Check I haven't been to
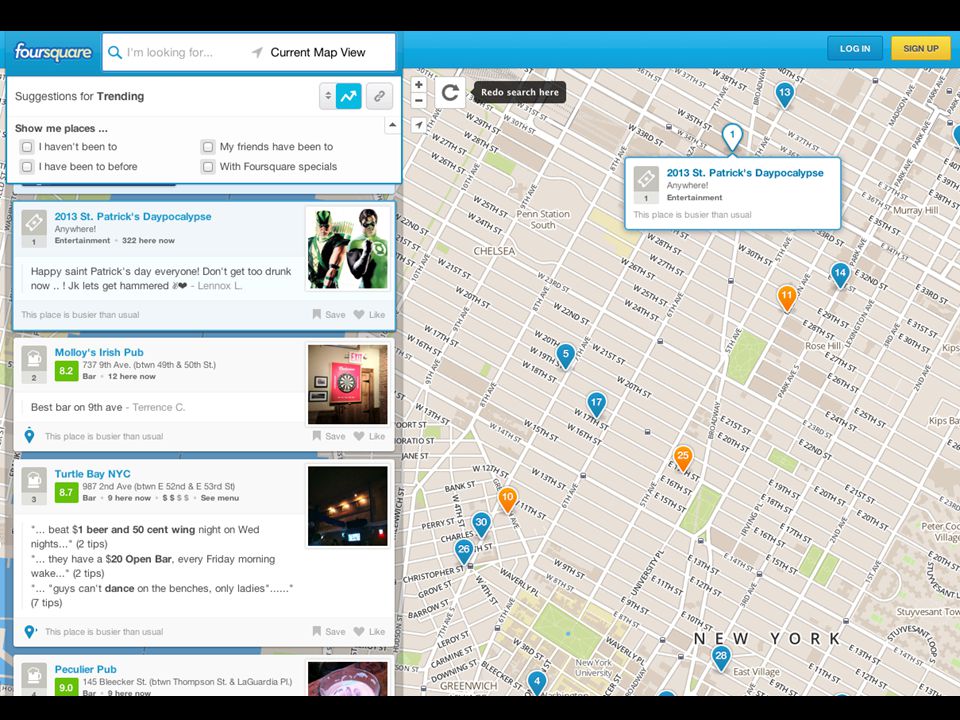This screenshot has width=960, height=720. pyautogui.click(x=26, y=147)
